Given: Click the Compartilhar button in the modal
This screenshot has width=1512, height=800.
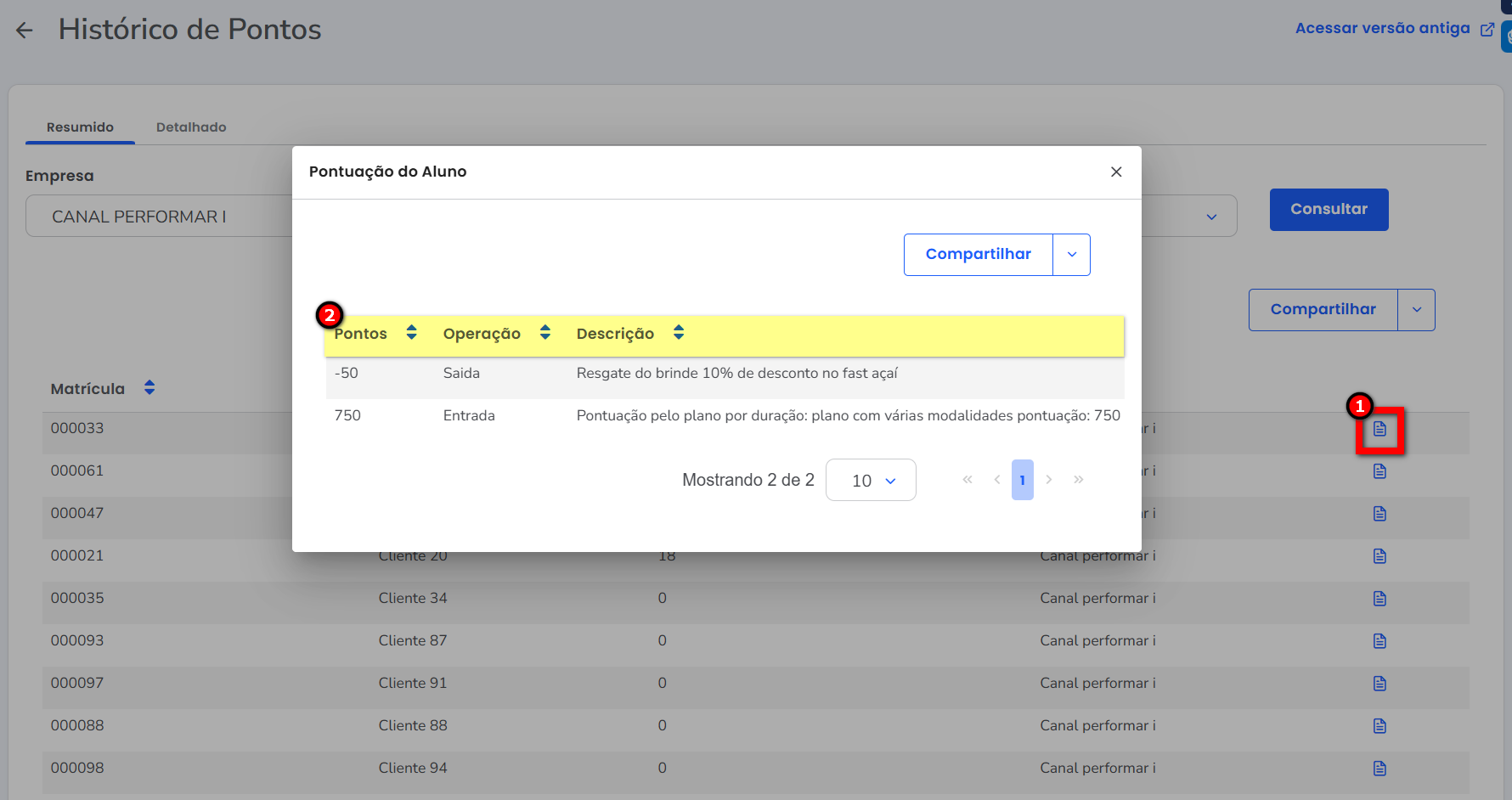Looking at the screenshot, I should (978, 255).
